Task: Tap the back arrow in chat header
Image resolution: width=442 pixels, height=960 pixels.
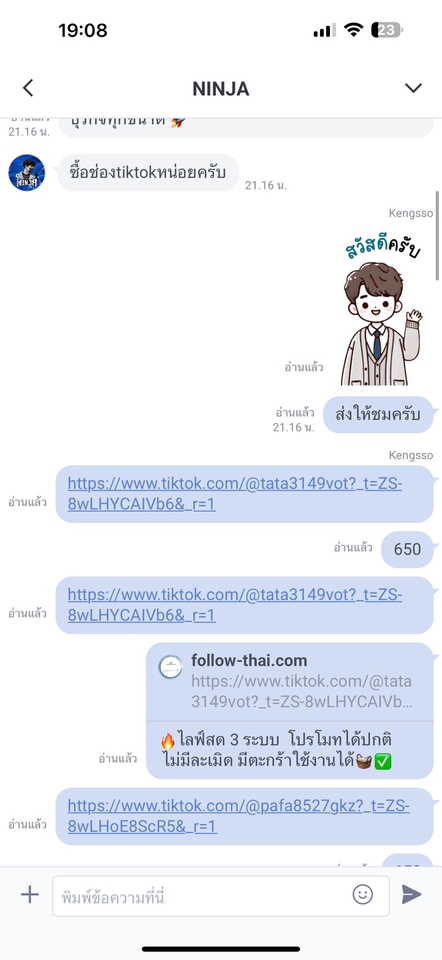Action: (x=28, y=88)
